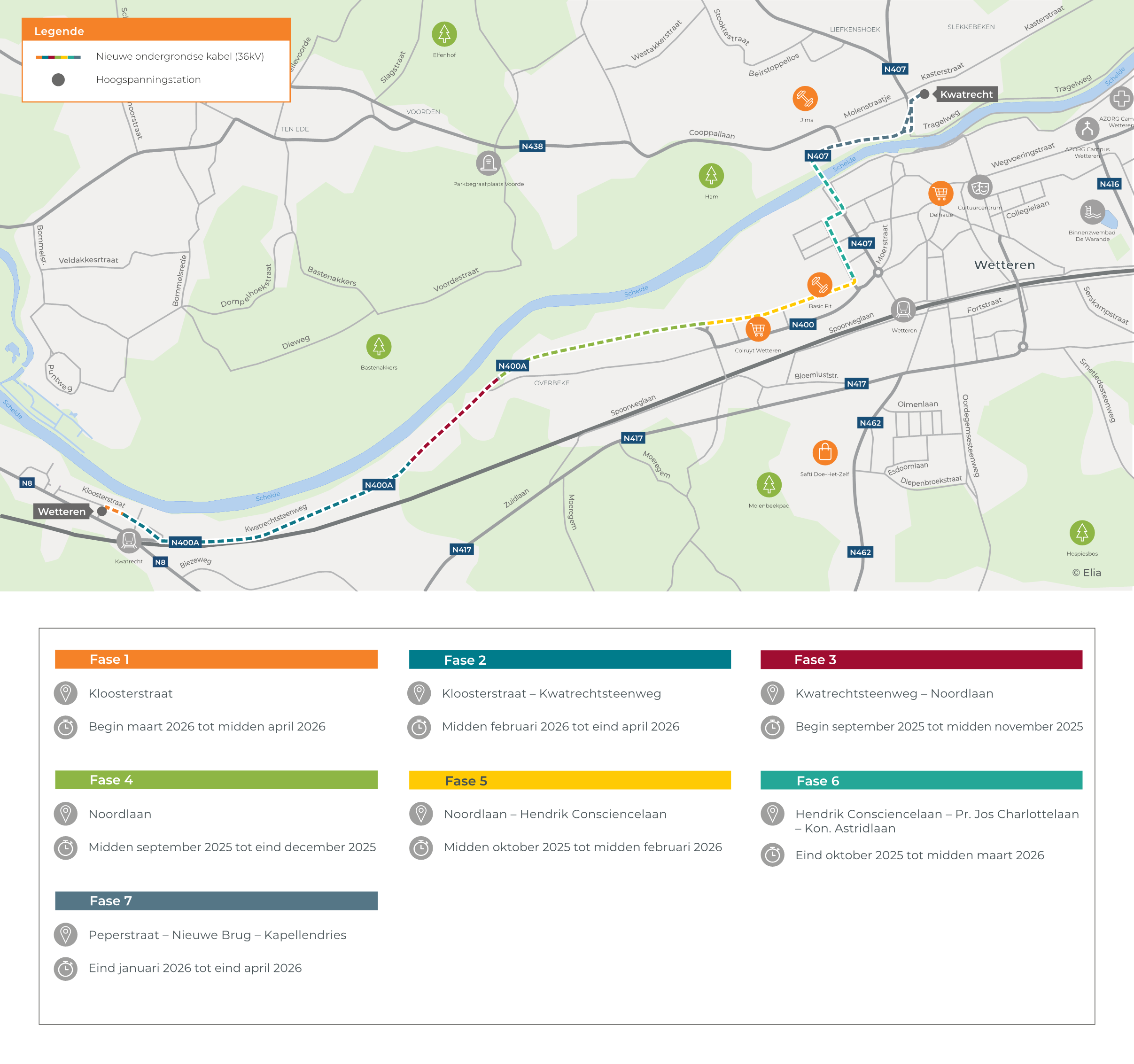Select the Fase 2 teal header bar
The height and width of the screenshot is (1064, 1134).
tap(569, 660)
